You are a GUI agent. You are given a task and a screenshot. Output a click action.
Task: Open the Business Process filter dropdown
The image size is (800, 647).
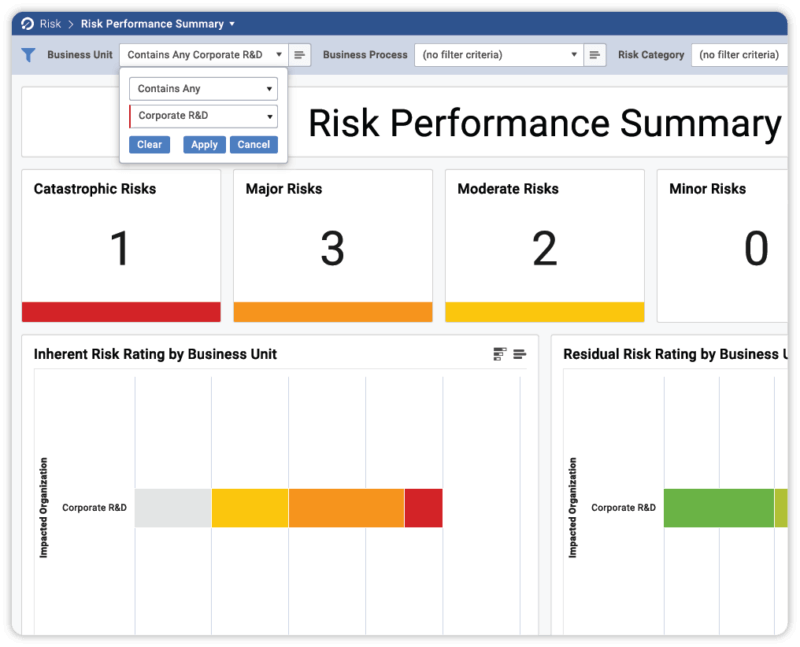pyautogui.click(x=500, y=54)
